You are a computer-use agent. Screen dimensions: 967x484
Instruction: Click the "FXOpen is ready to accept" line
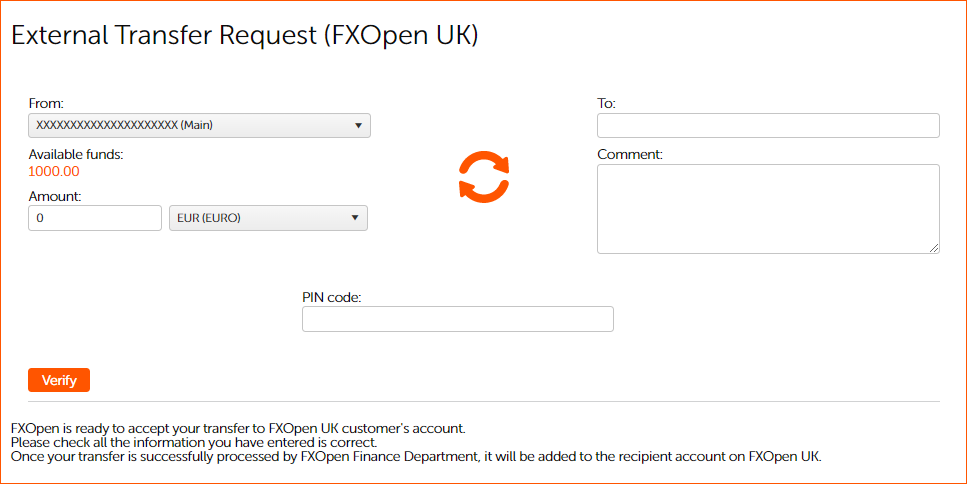tap(238, 428)
